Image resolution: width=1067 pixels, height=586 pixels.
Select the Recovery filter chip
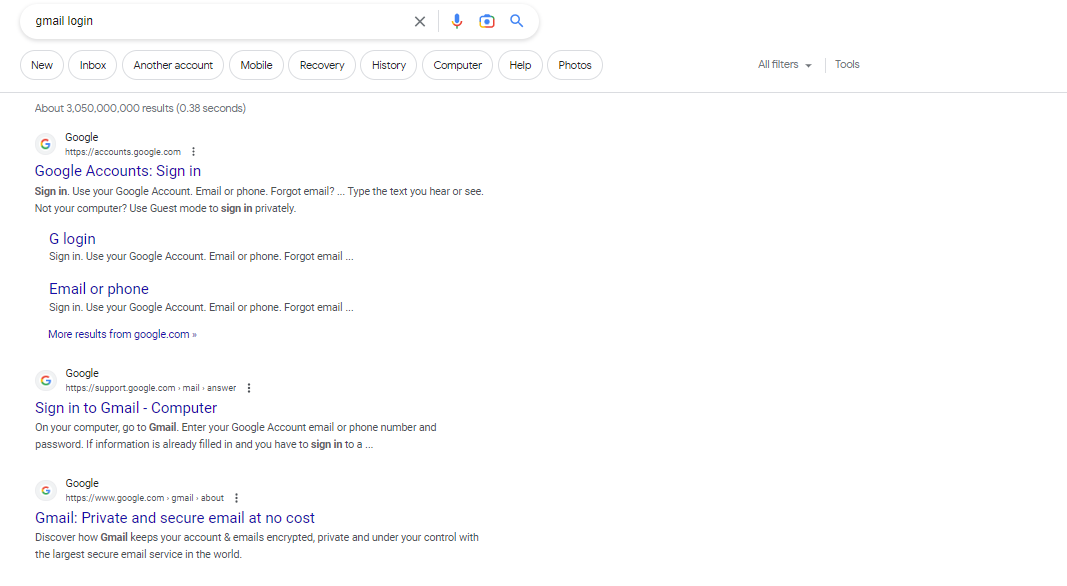(x=322, y=65)
